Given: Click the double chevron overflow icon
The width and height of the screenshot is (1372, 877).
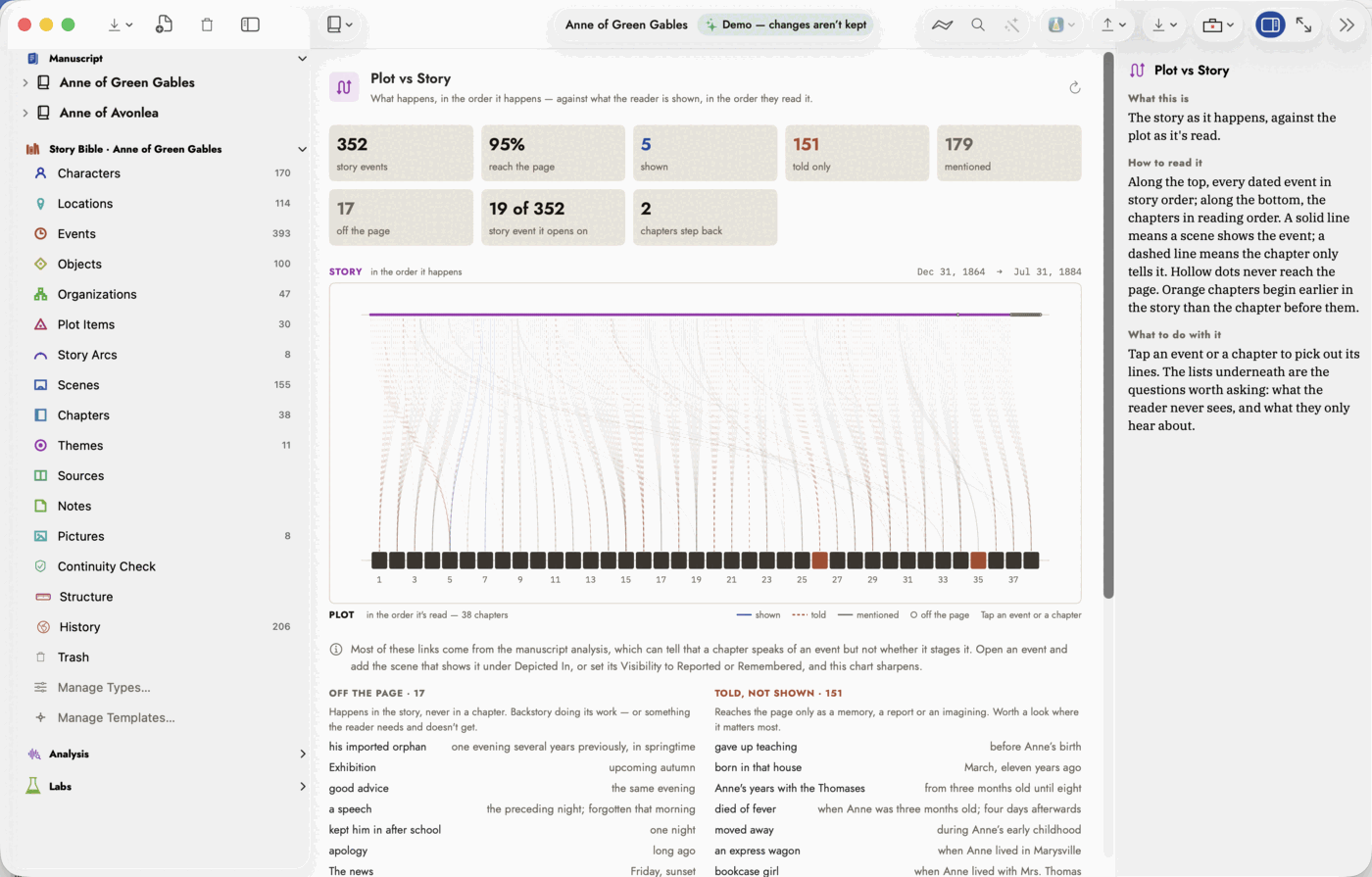Looking at the screenshot, I should [x=1347, y=24].
